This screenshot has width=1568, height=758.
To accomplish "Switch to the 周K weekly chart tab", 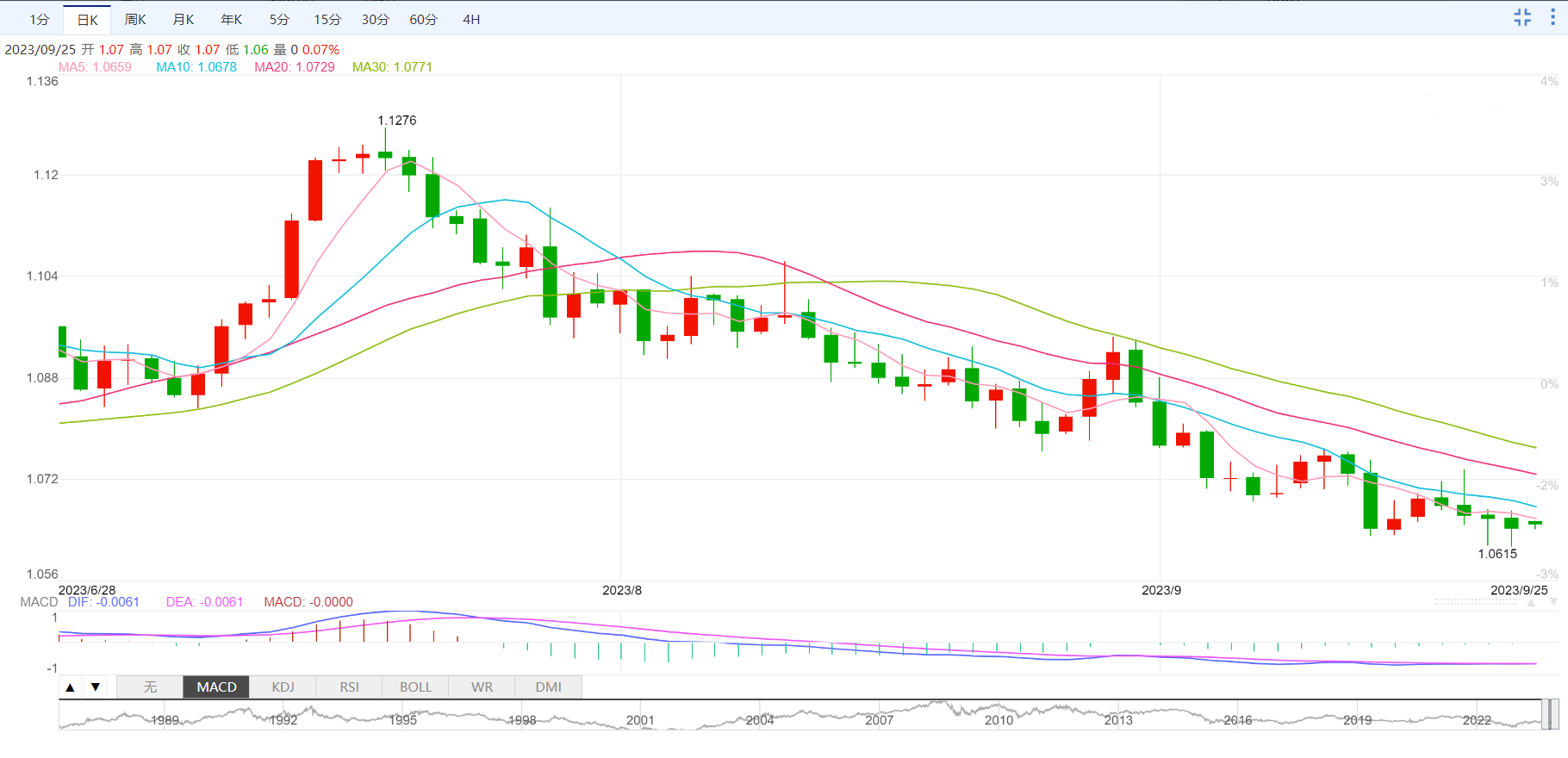I will point(135,19).
